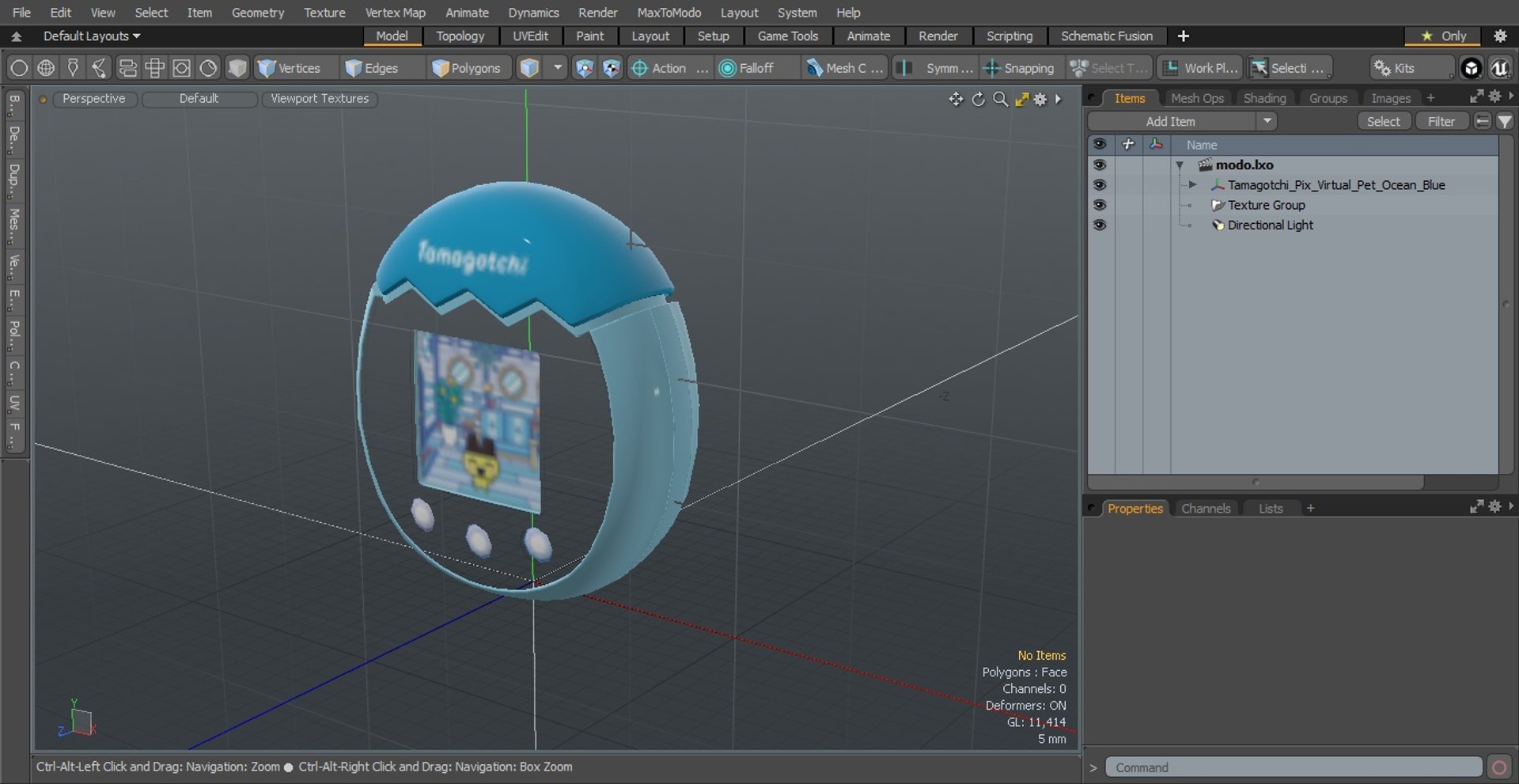Image resolution: width=1519 pixels, height=784 pixels.
Task: Open viewport settings gear
Action: coord(1040,99)
